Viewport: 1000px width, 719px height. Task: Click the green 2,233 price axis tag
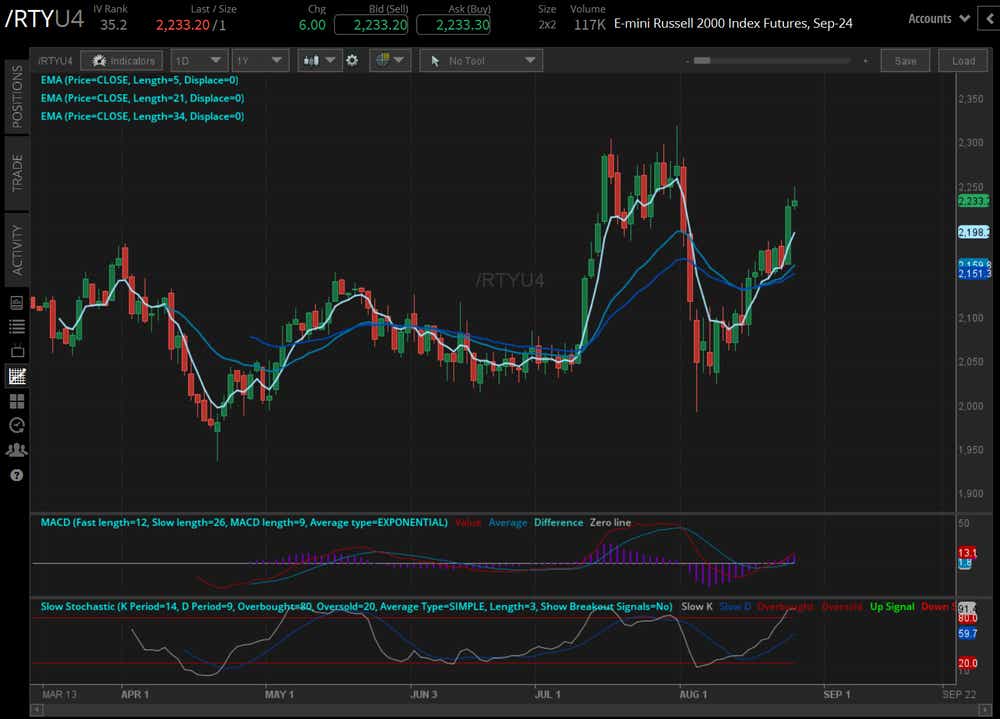coord(973,202)
